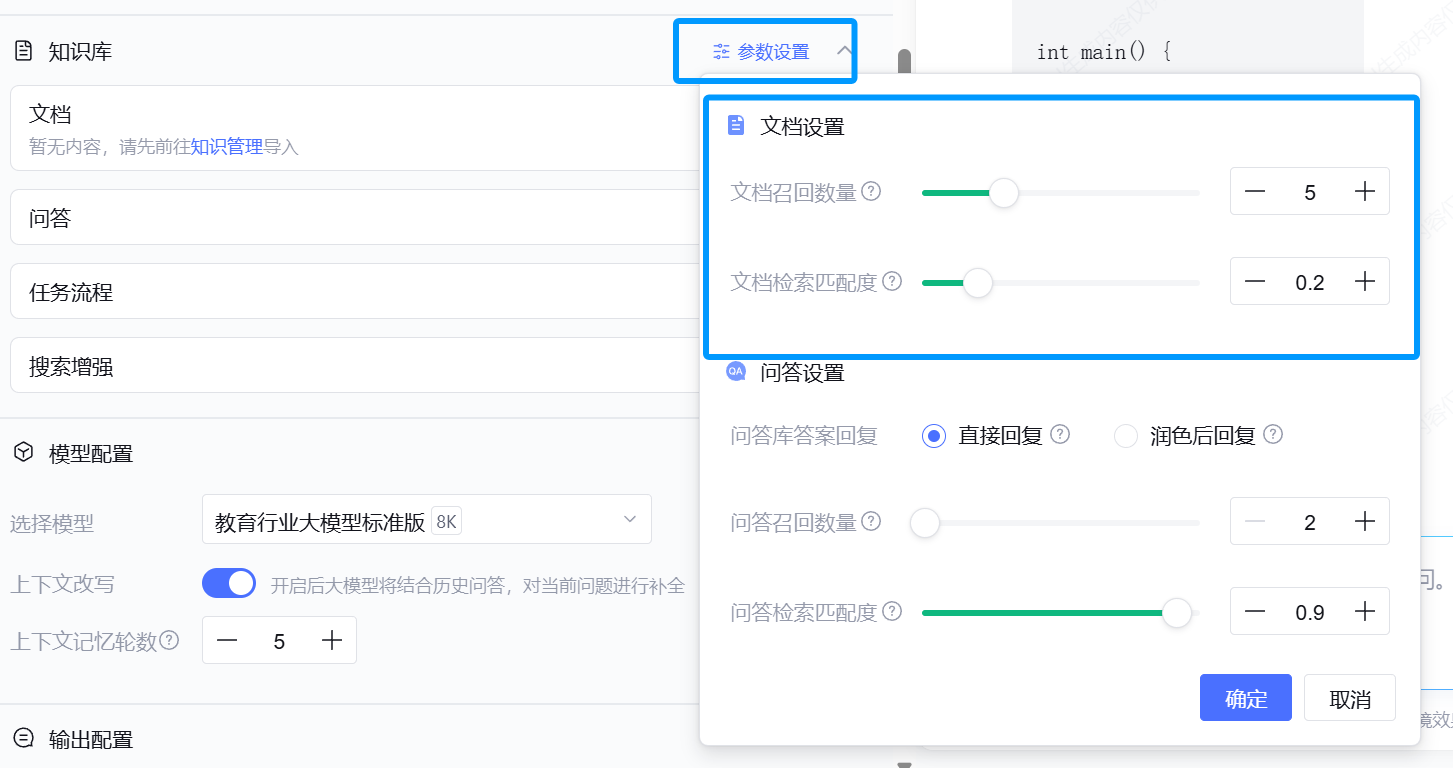The image size is (1453, 768).
Task: Open the 知识管理 link
Action: (227, 147)
